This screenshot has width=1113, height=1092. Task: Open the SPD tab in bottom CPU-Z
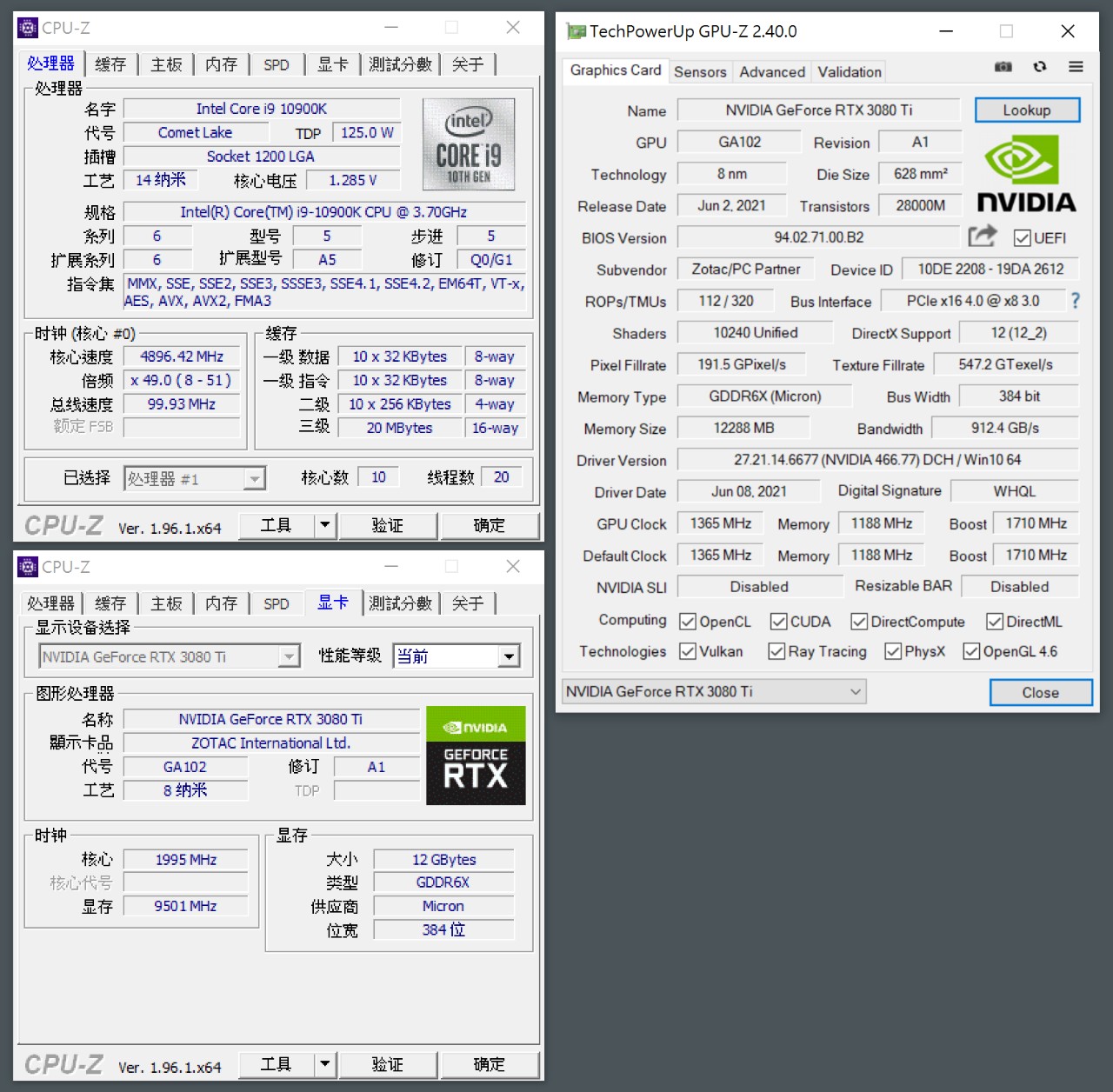pos(277,603)
